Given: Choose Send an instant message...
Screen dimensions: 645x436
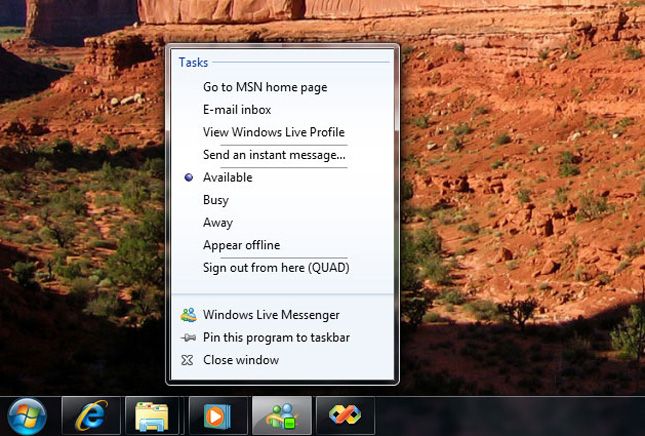Looking at the screenshot, I should coord(274,155).
